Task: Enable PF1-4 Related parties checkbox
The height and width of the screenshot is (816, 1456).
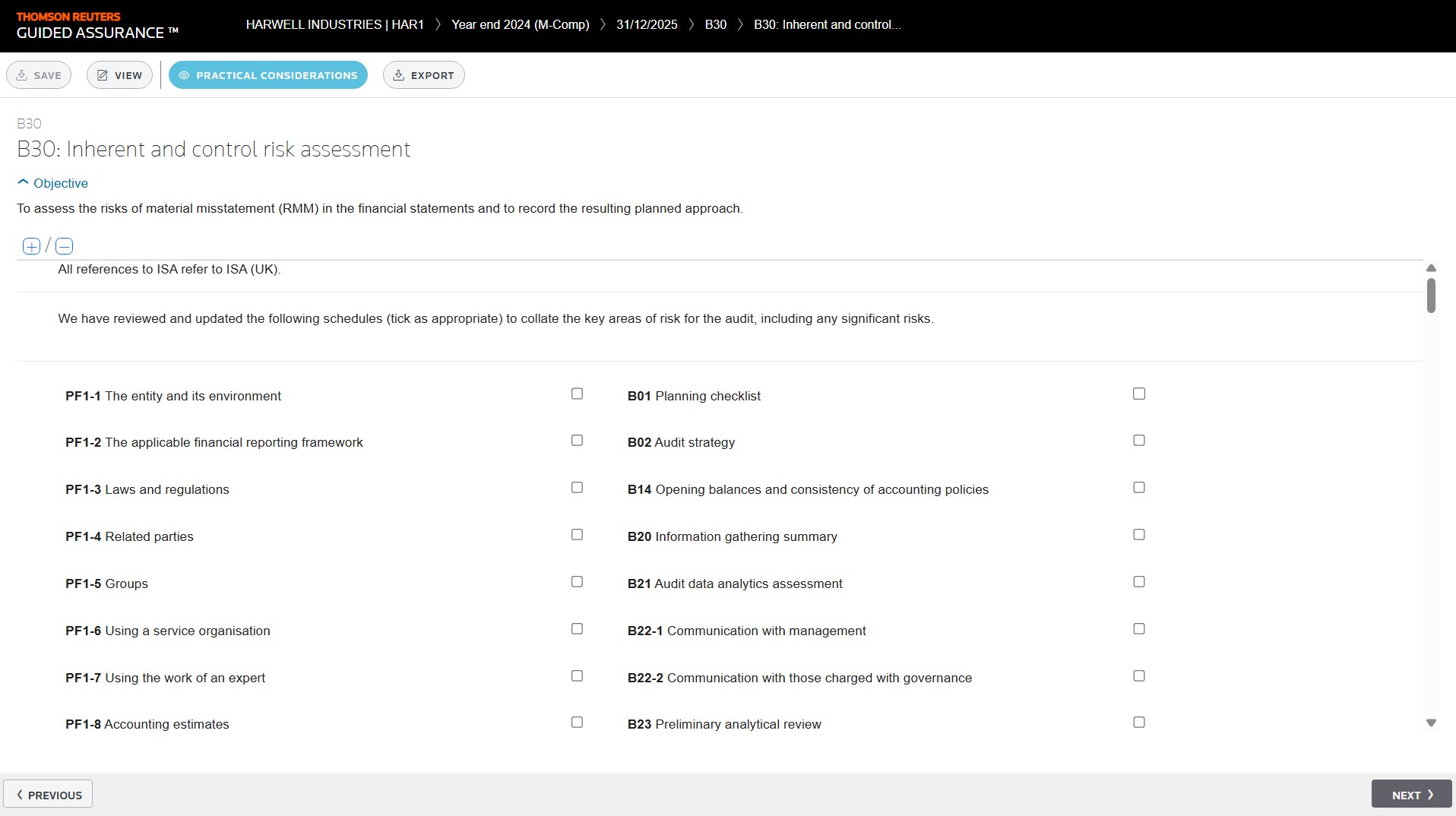Action: [x=577, y=535]
